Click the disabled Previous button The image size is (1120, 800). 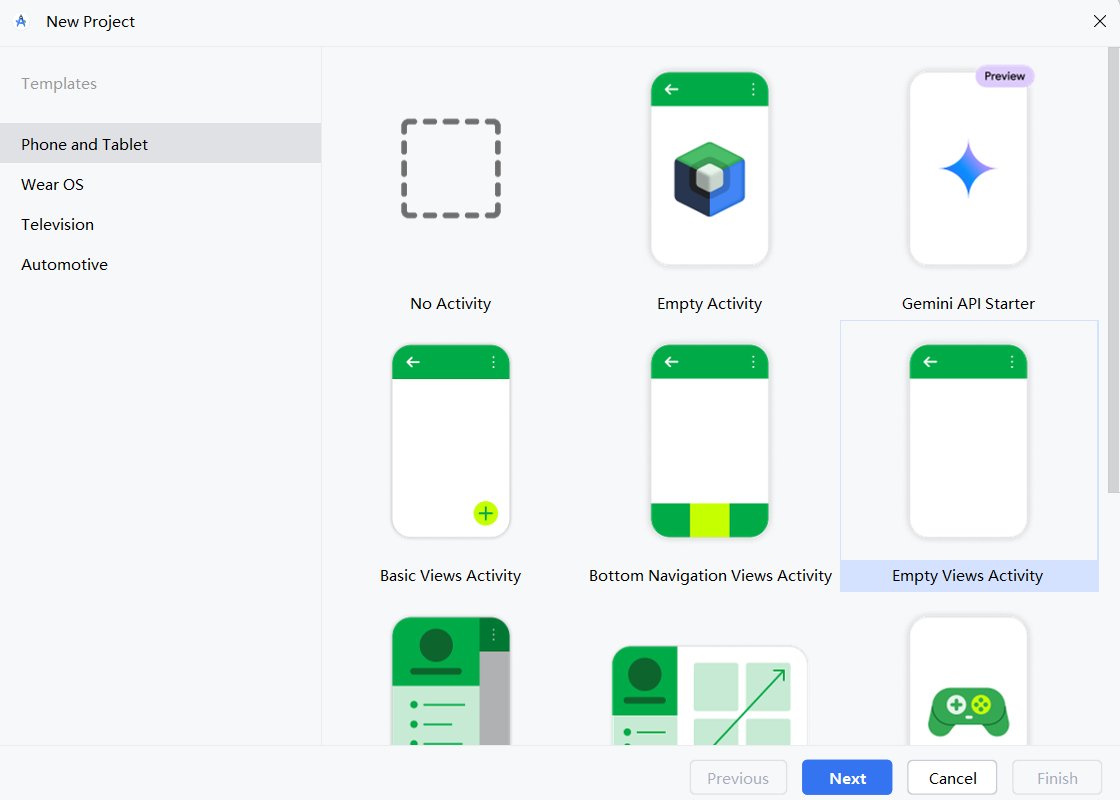[x=738, y=777]
